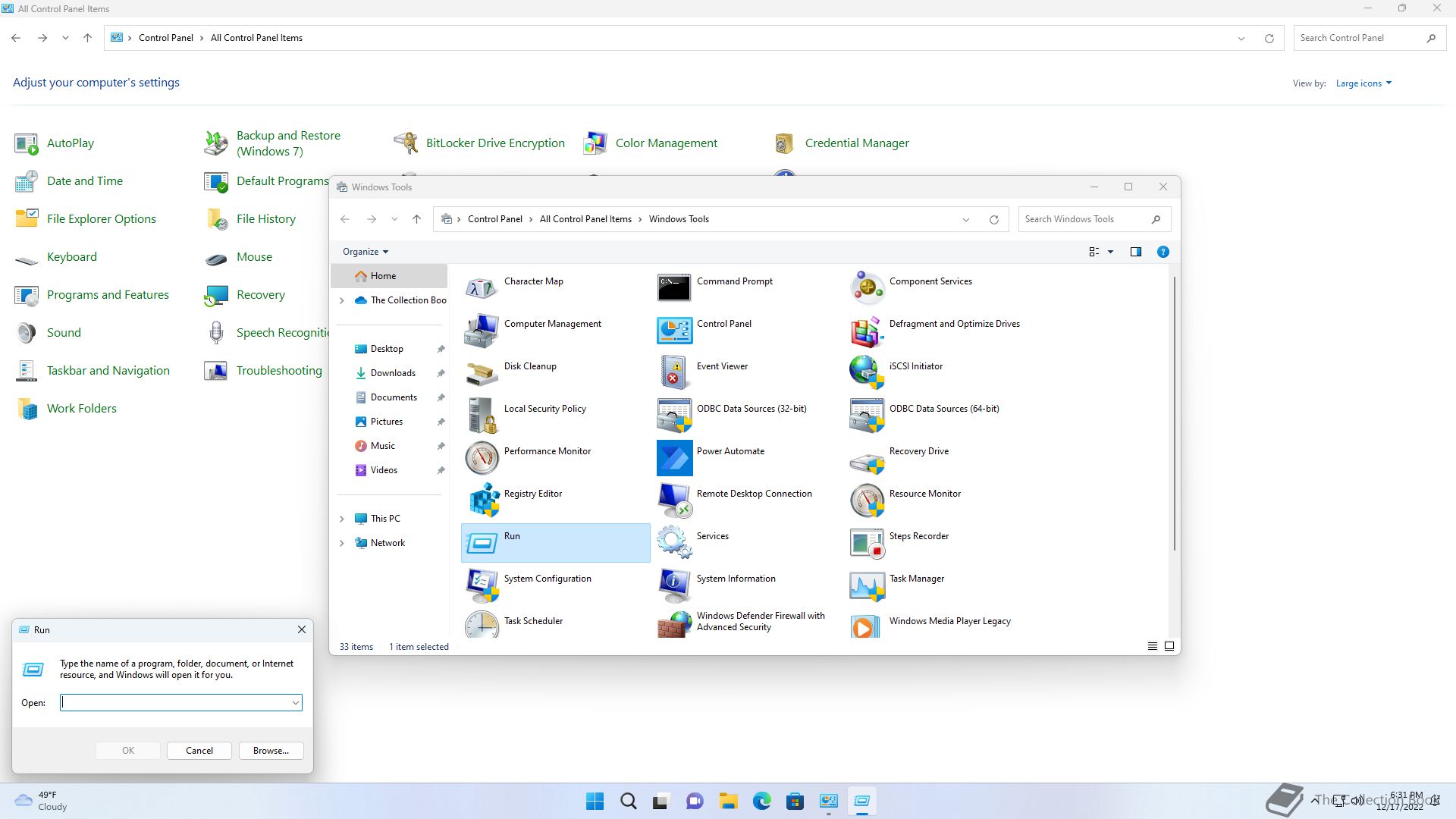Open Microsoft Edge from taskbar
Screen dimensions: 1456x819
coord(761,801)
